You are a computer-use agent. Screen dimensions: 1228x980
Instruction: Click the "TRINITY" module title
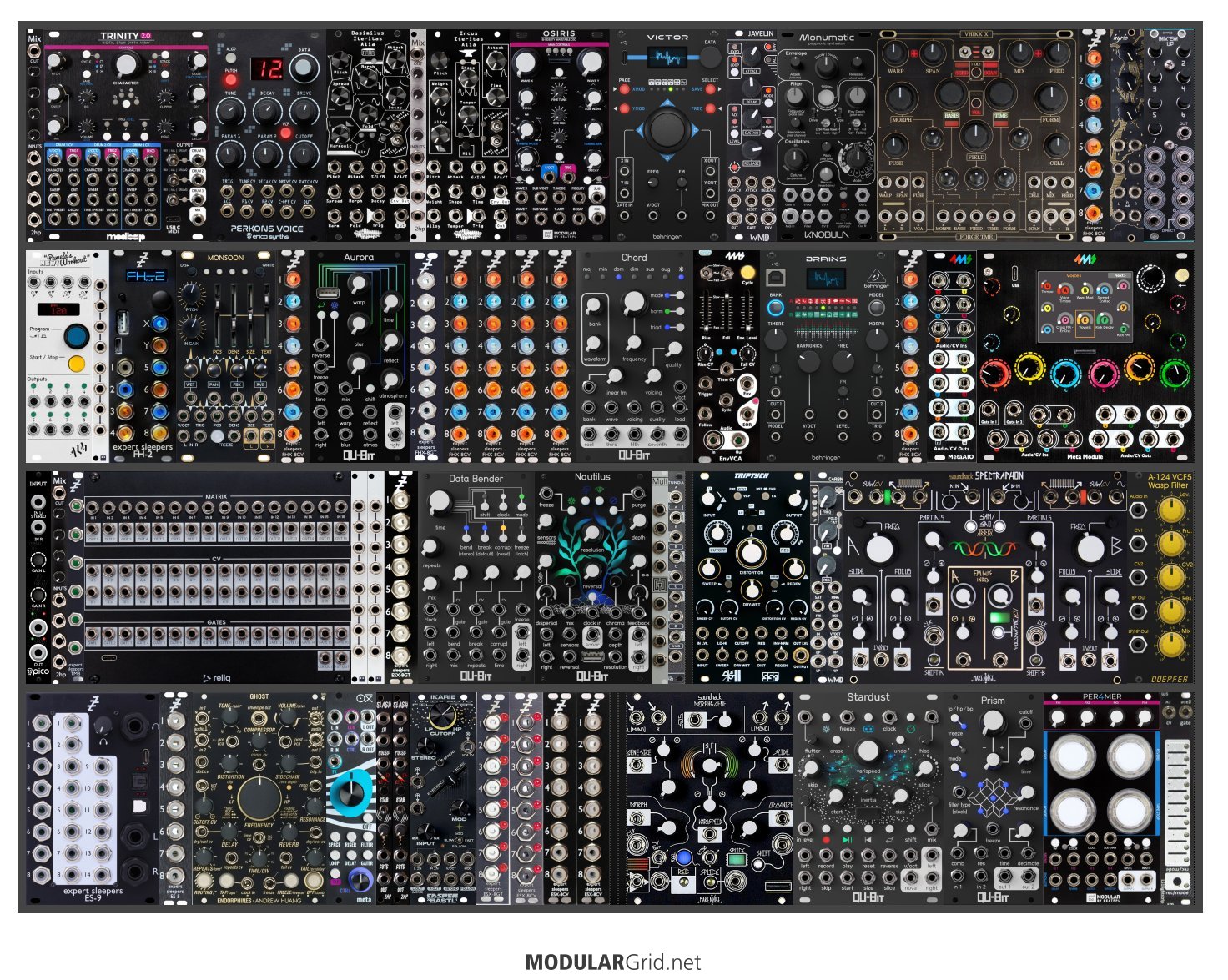(119, 36)
